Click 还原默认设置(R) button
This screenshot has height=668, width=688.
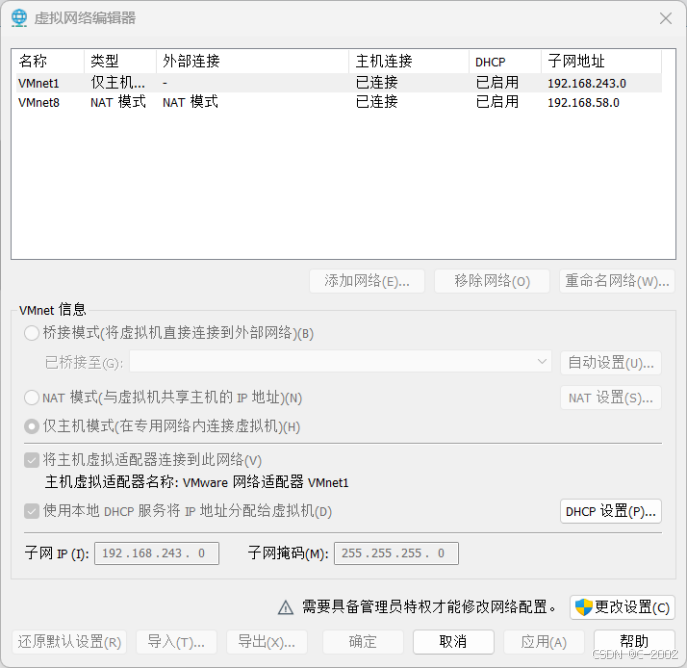click(69, 642)
